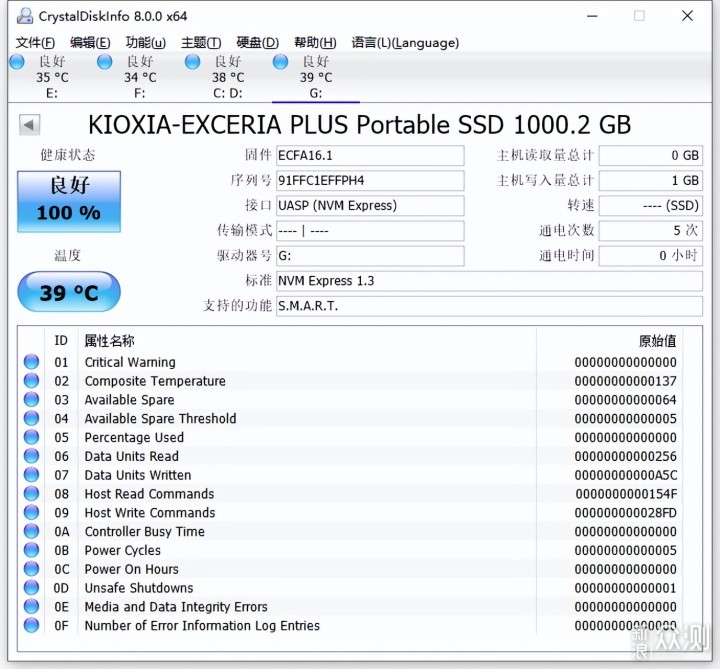This screenshot has width=720, height=669.
Task: Click the 属性名称 column header
Action: (109, 341)
